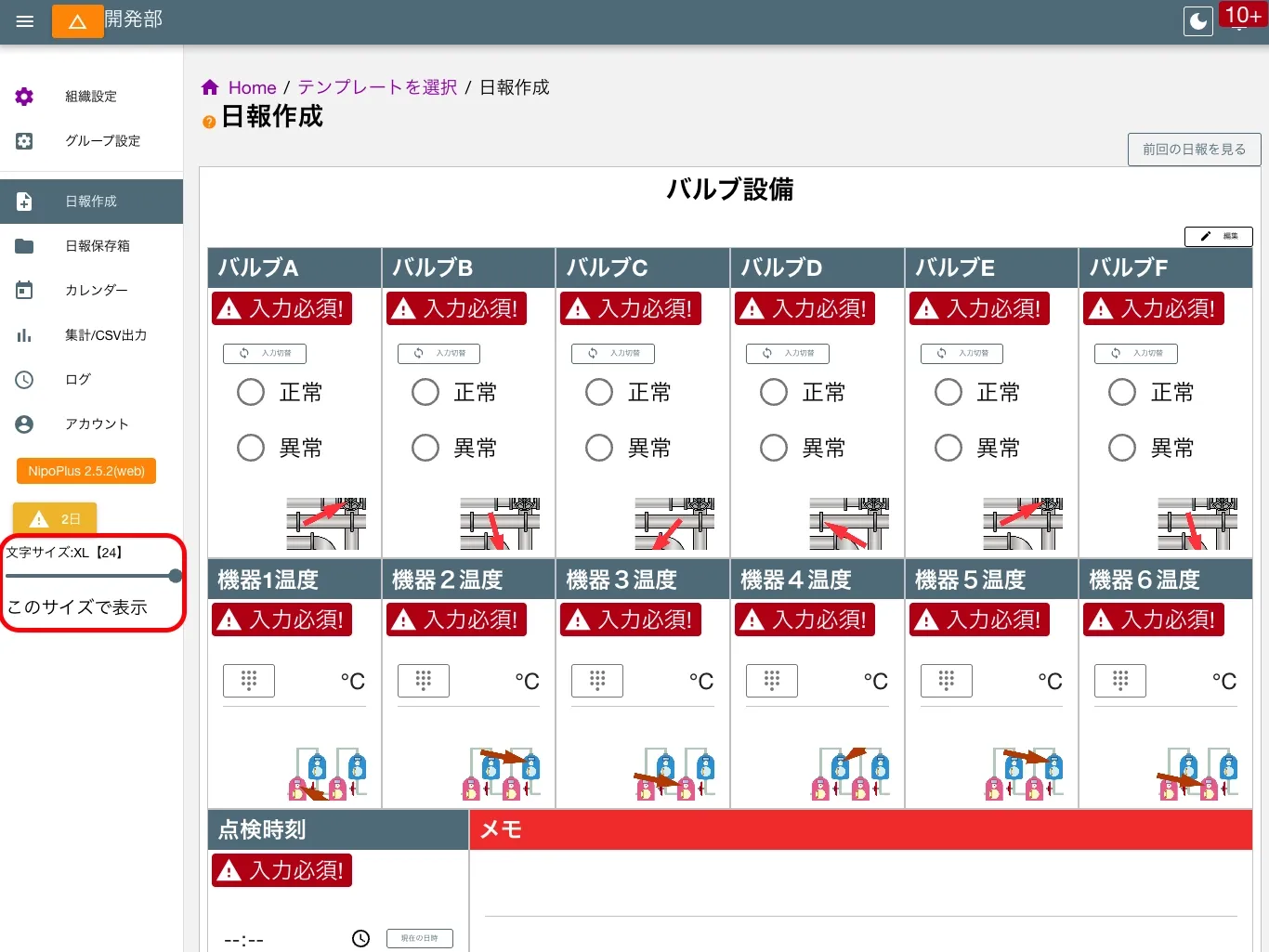
Task: Open the hamburger navigation menu
Action: (25, 21)
